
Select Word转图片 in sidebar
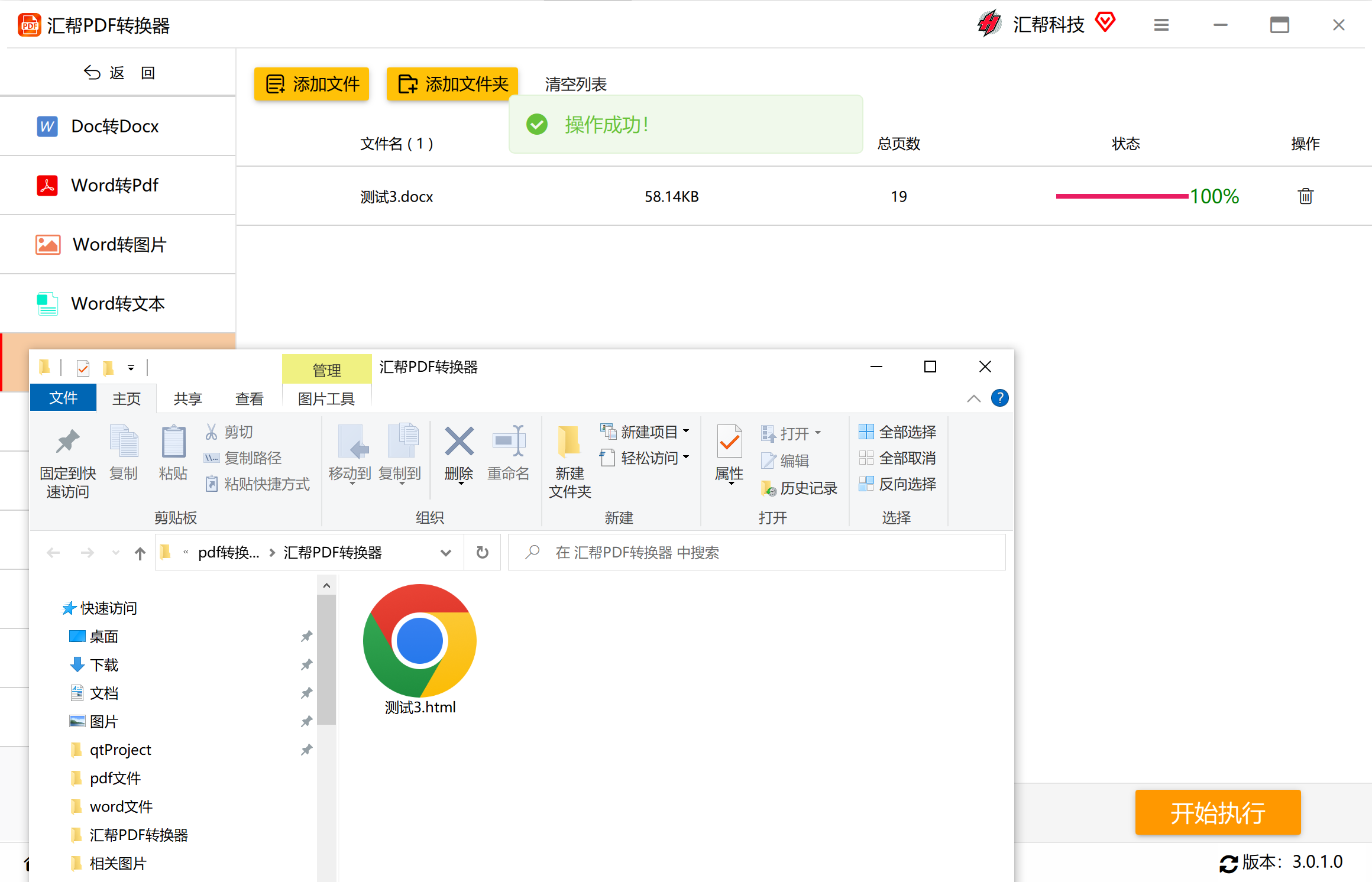(118, 244)
